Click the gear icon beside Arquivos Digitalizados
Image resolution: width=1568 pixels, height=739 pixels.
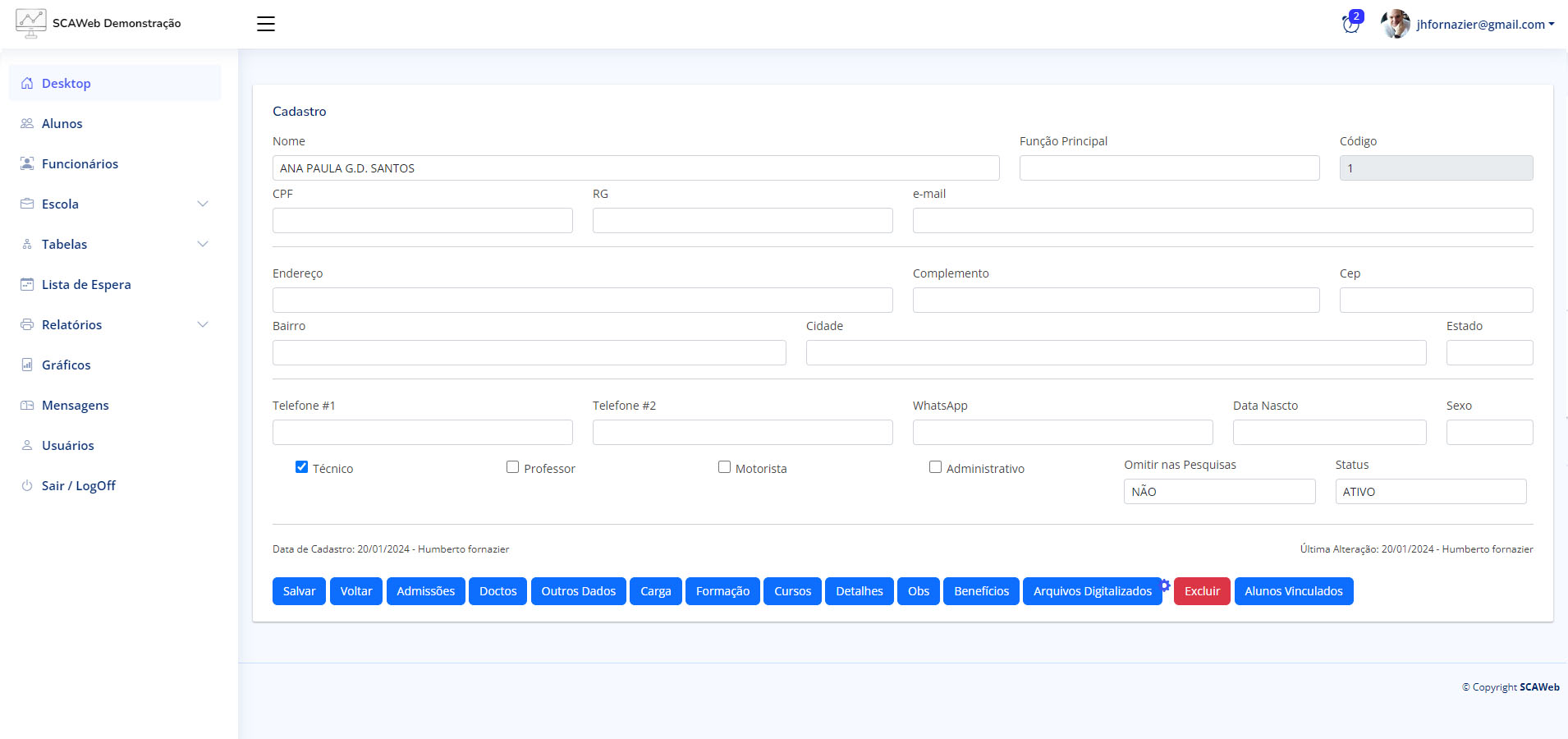click(x=1165, y=585)
